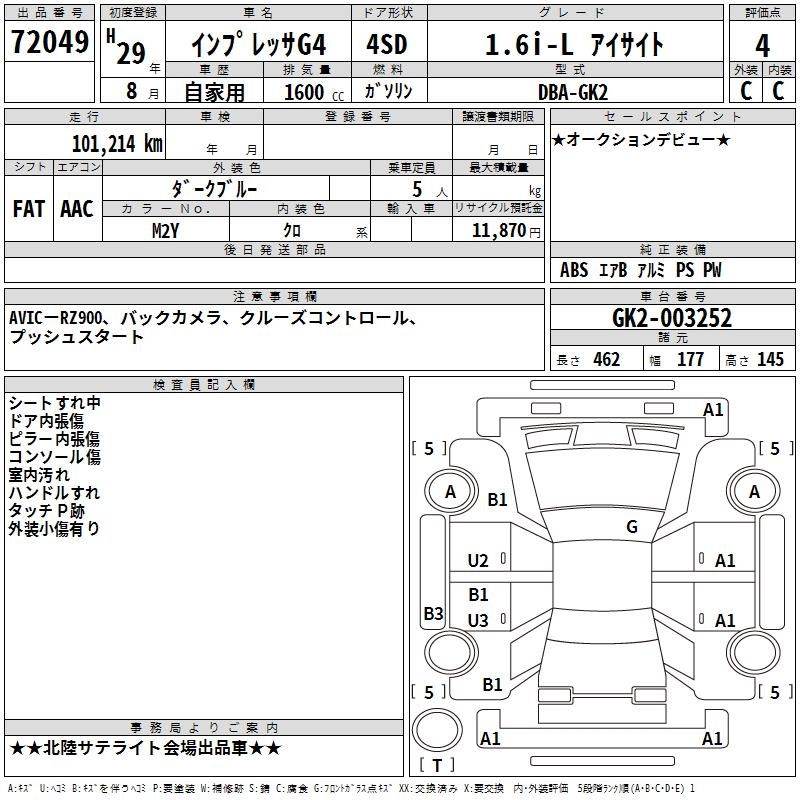Click inspector note タッチP跡
Viewport: 800px width, 800px height.
pos(46,511)
